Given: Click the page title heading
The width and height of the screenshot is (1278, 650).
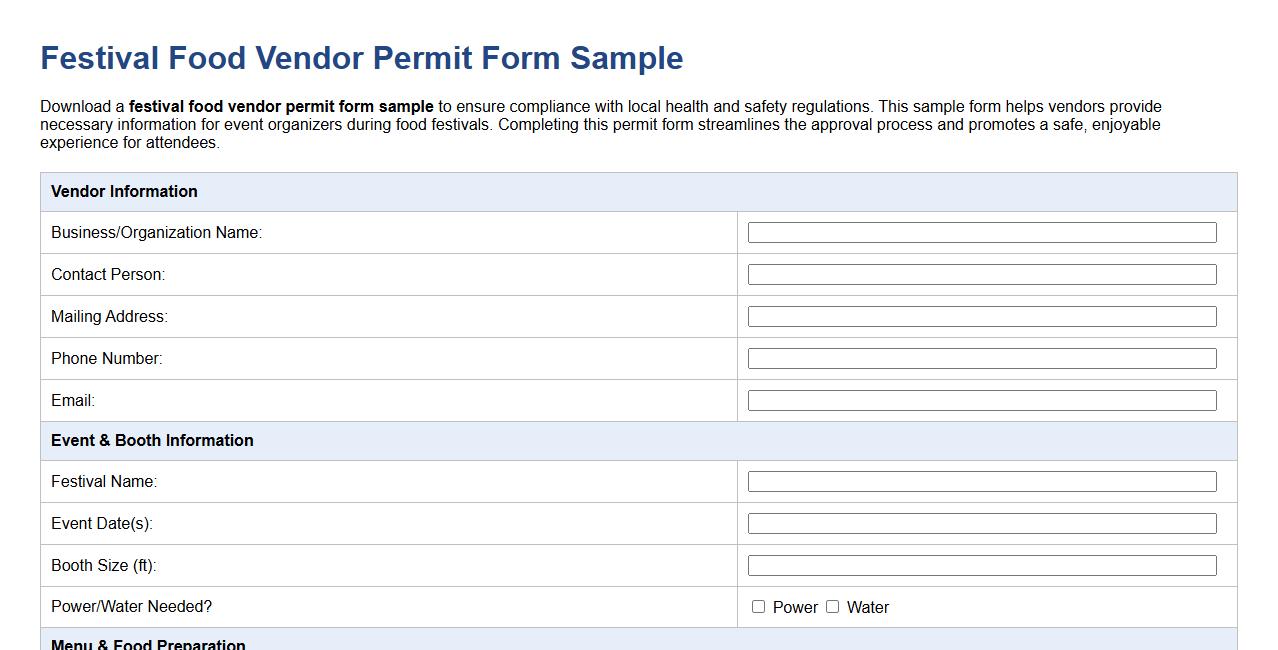Looking at the screenshot, I should 360,58.
